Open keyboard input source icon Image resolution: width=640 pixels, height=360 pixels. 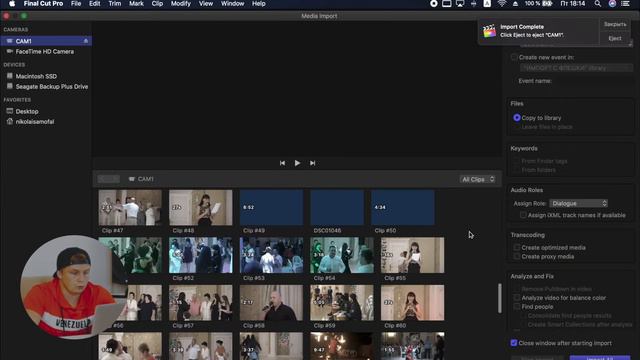point(487,4)
